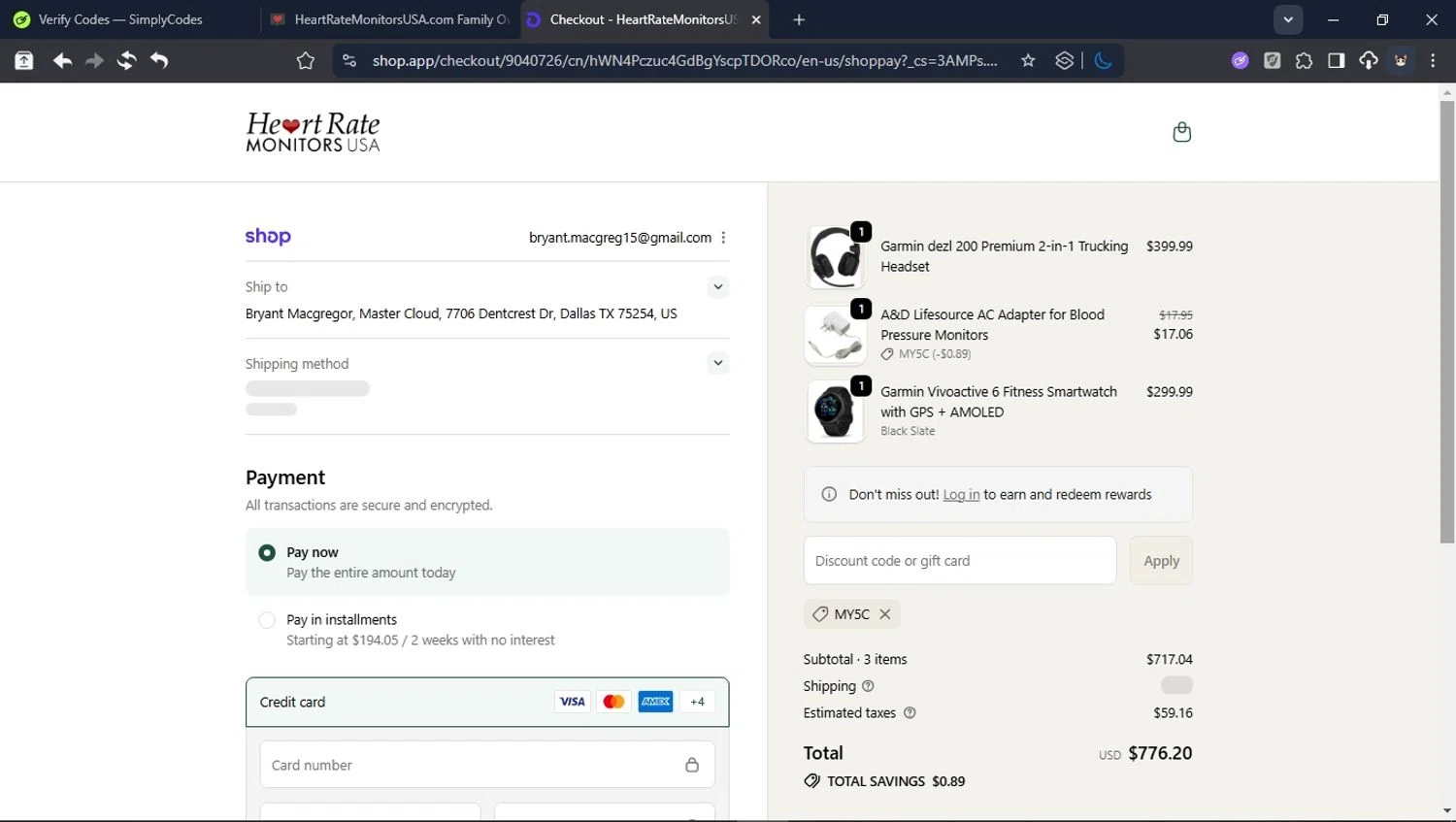Image resolution: width=1456 pixels, height=822 pixels.
Task: Click the cloud download icon
Action: (1368, 61)
